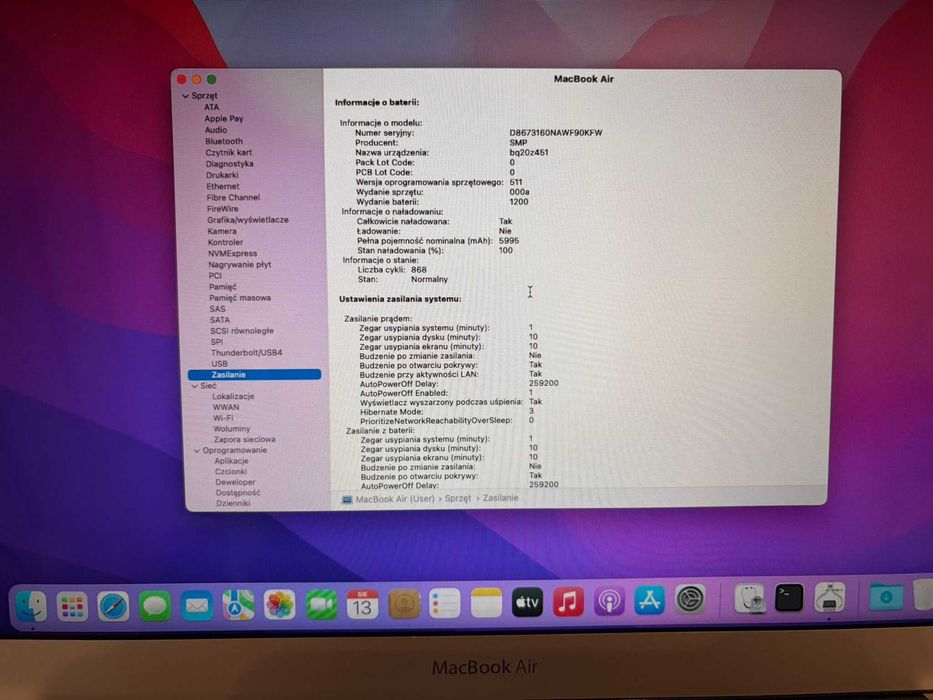Select Thunderbolt/USB4 in the sidebar
The height and width of the screenshot is (700, 933).
(x=246, y=352)
